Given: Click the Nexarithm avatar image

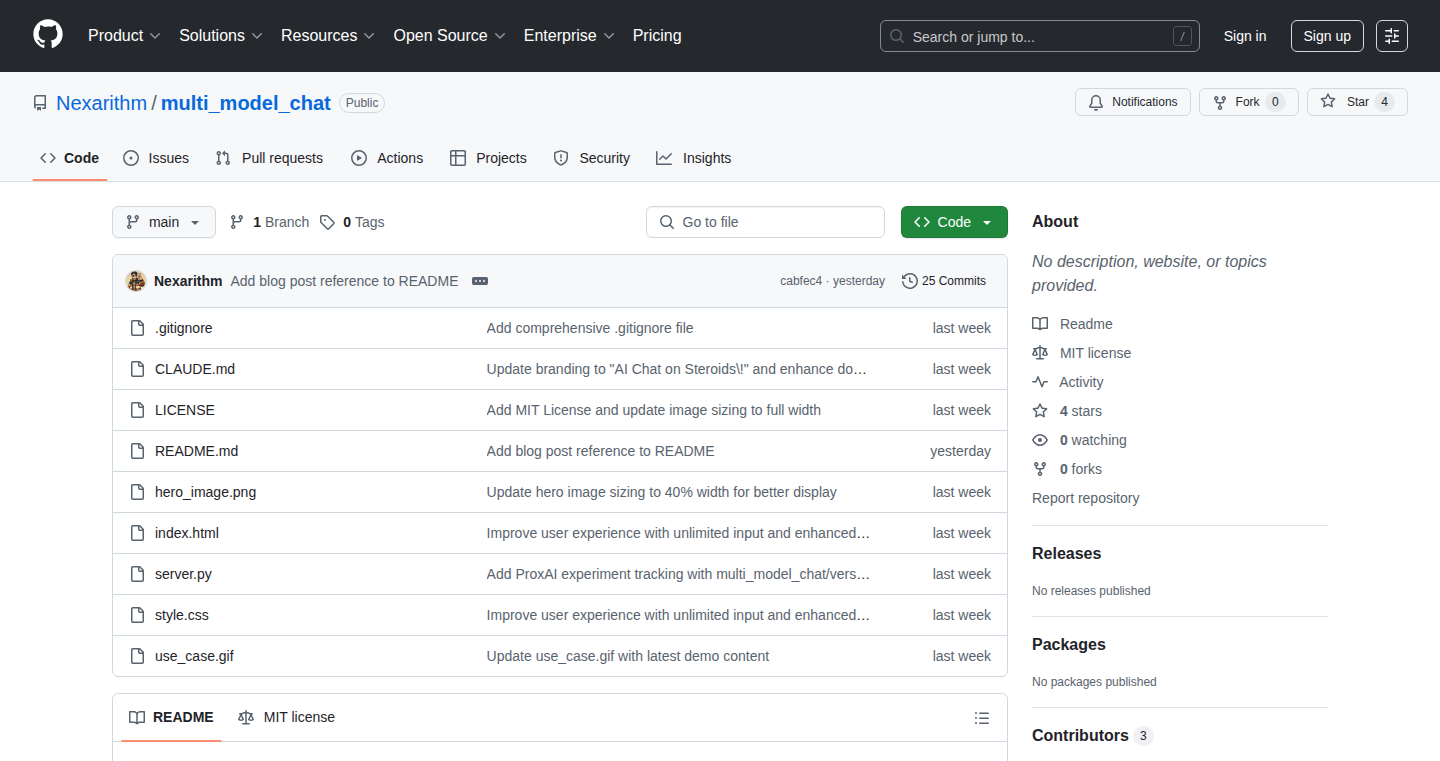Looking at the screenshot, I should 136,281.
